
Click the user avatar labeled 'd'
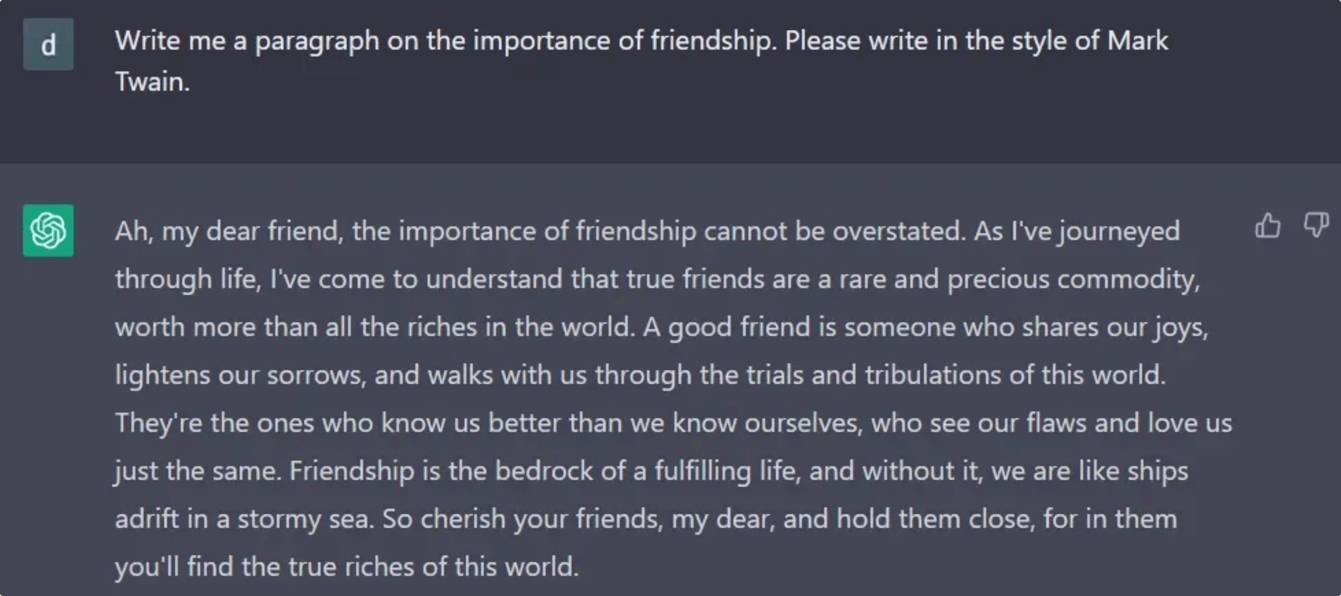click(48, 44)
